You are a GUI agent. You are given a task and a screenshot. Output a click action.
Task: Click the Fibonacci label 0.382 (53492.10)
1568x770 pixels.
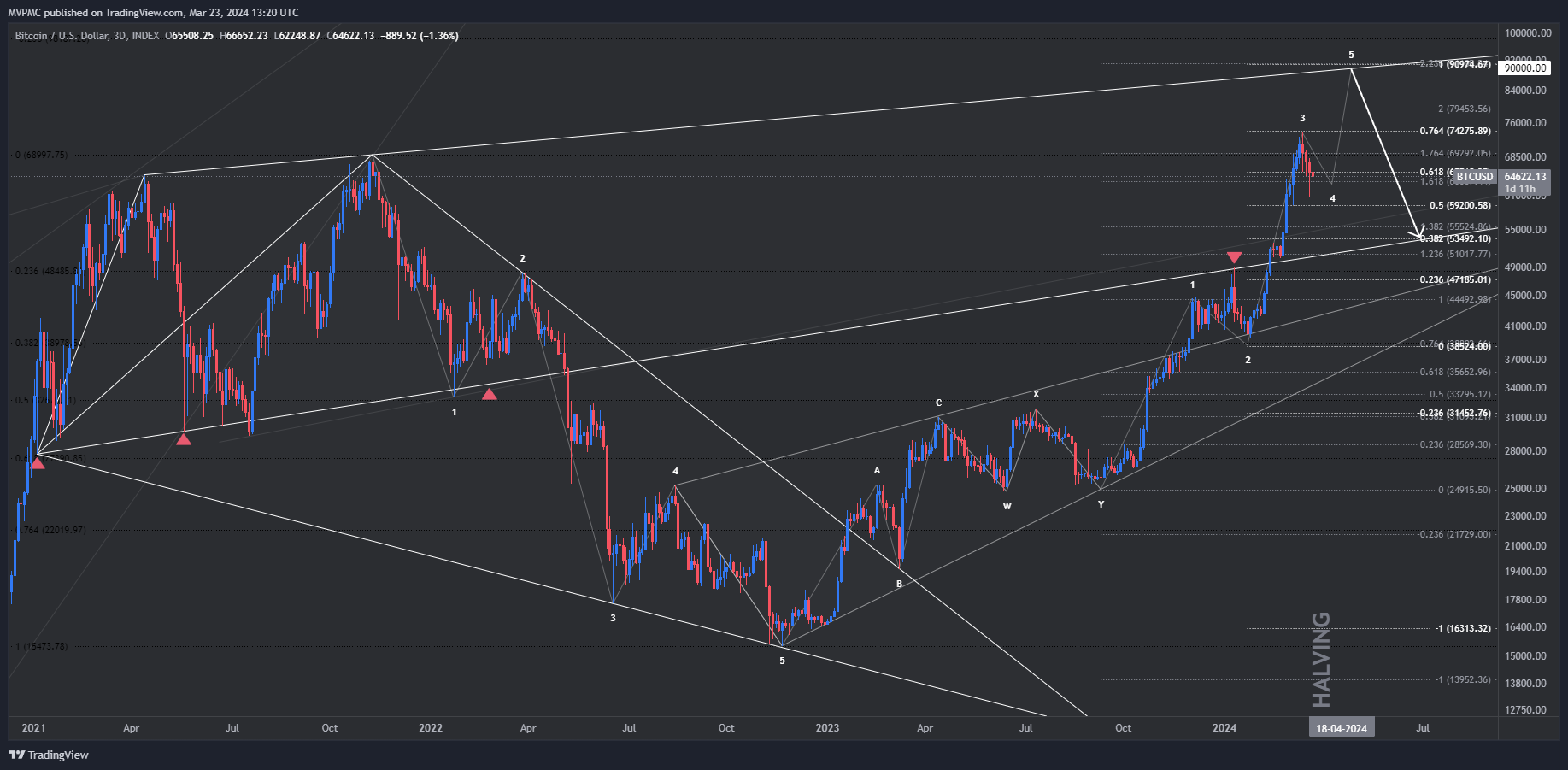[x=1455, y=238]
